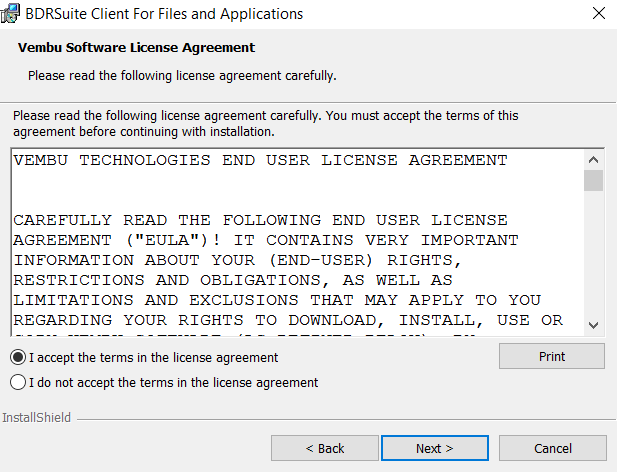
Task: Print the license agreement
Action: click(x=552, y=356)
